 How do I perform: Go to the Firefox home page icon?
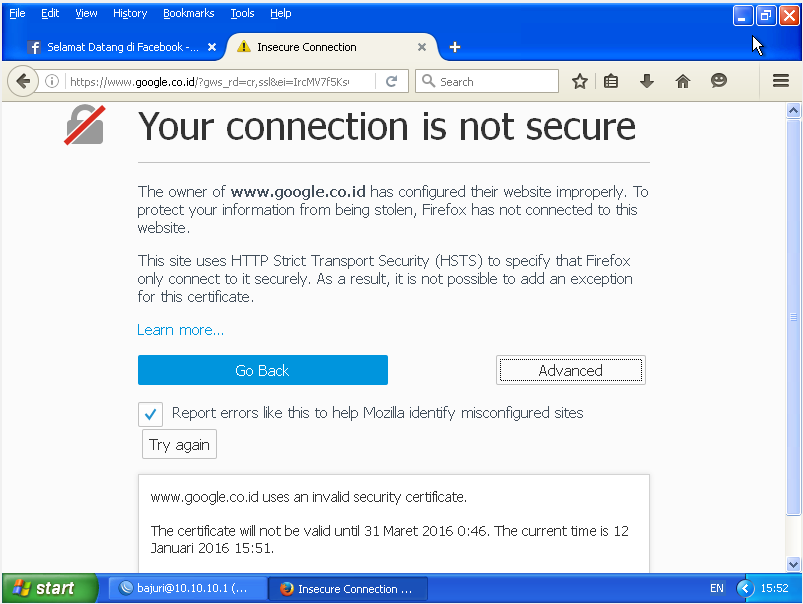[x=682, y=81]
